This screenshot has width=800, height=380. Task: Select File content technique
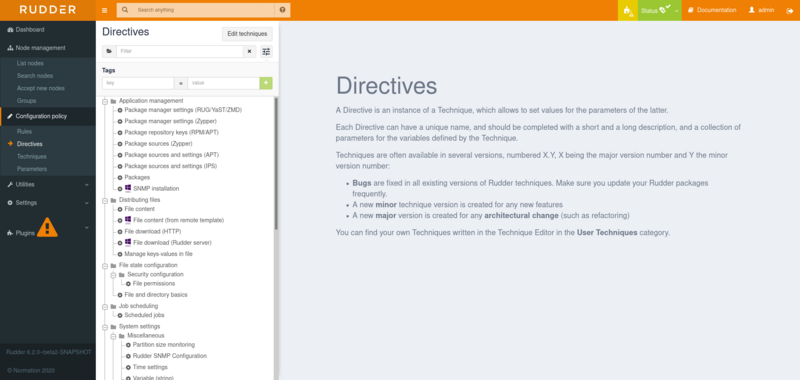pyautogui.click(x=139, y=209)
